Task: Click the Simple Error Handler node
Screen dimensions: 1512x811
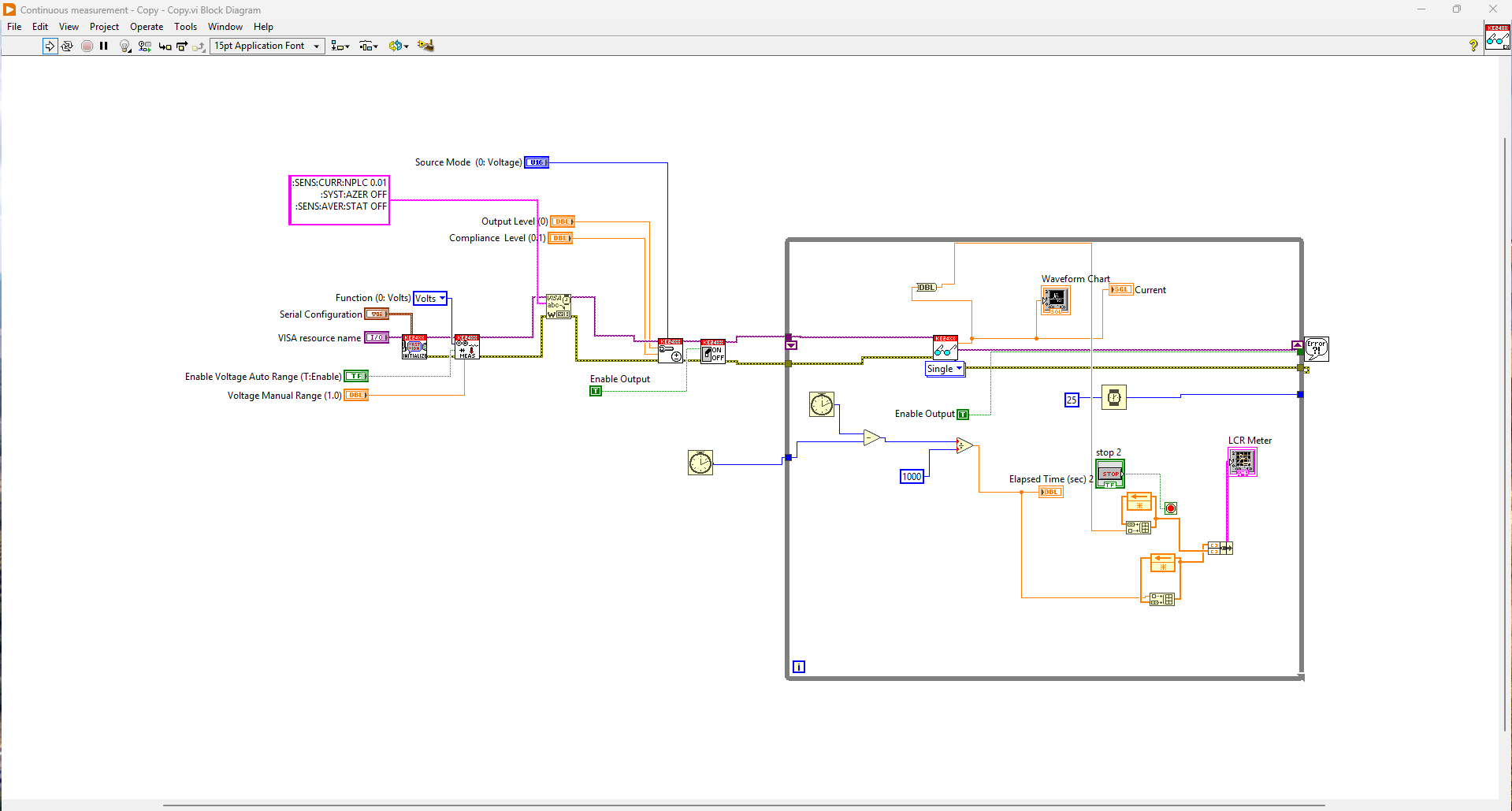Action: (1317, 348)
